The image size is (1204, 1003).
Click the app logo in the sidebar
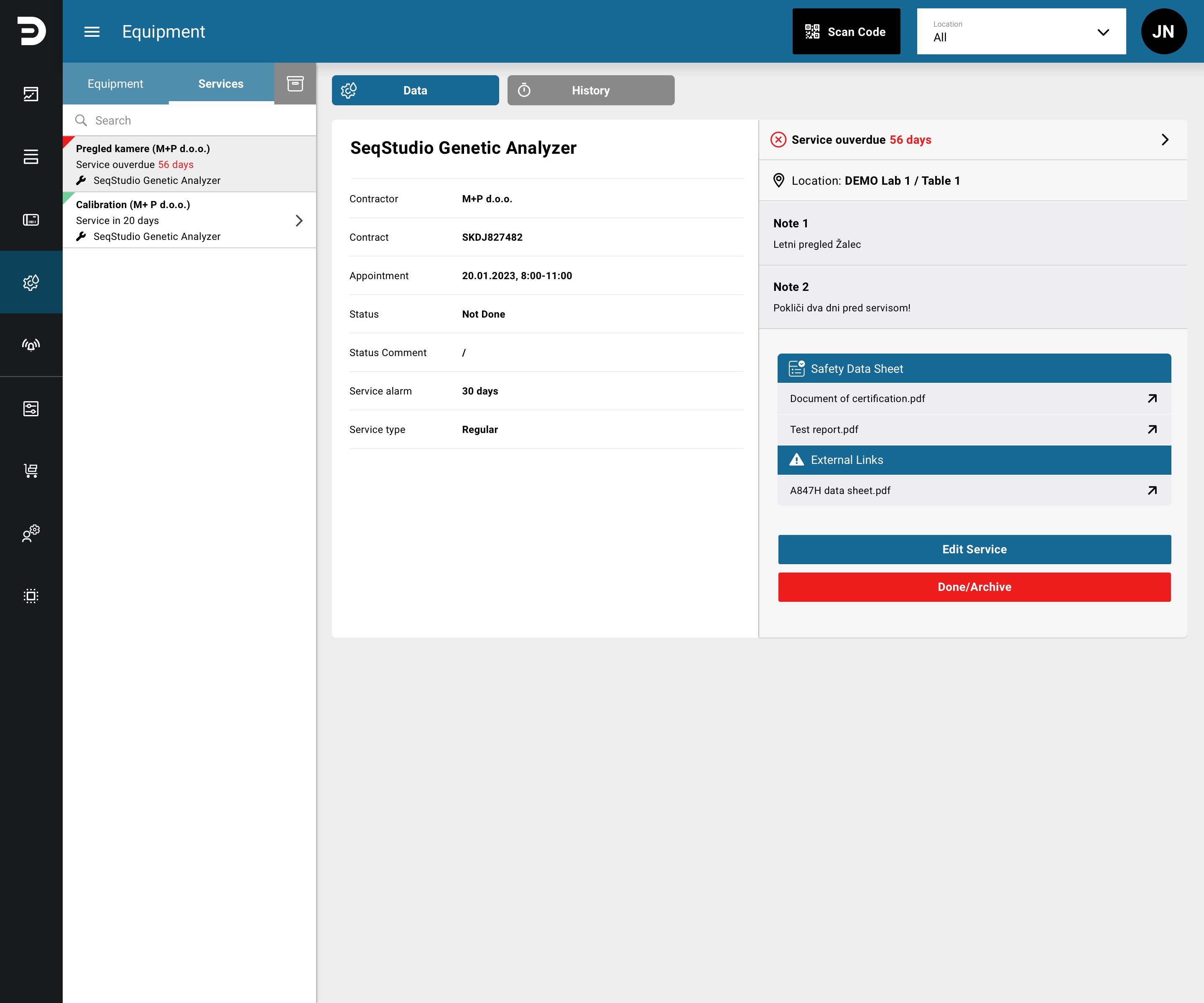(x=31, y=31)
